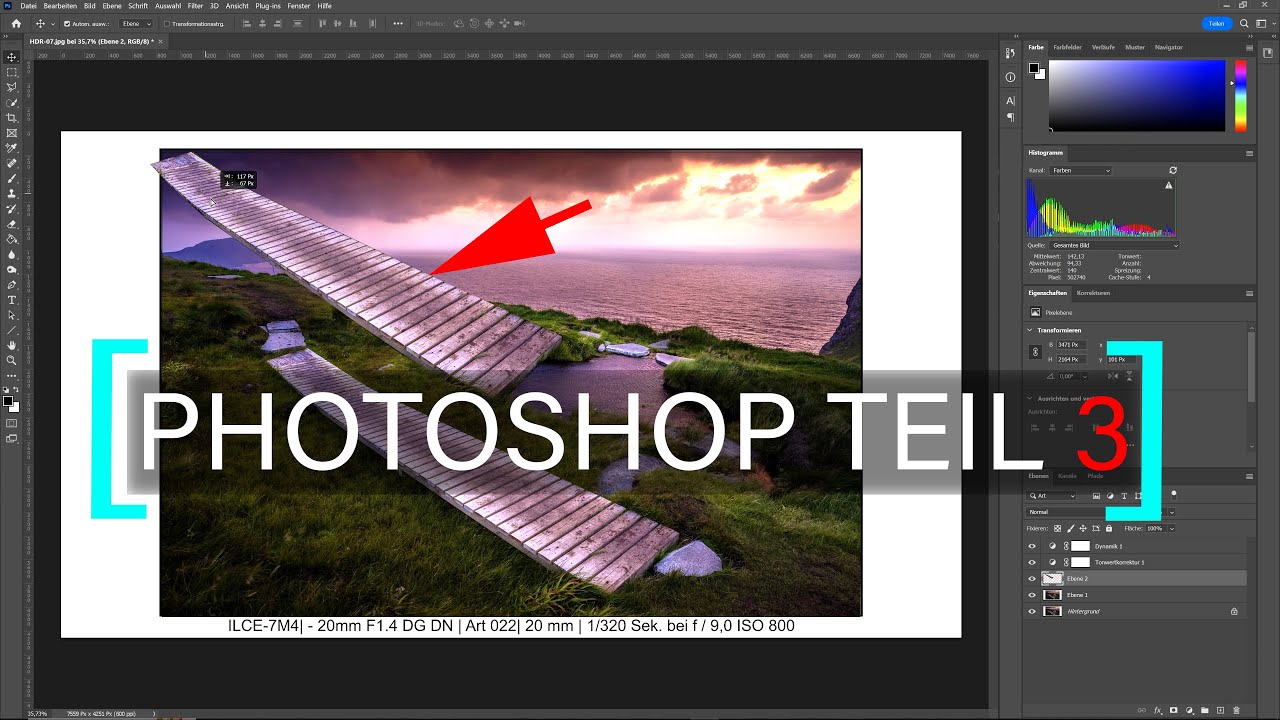Select the Lasso tool
This screenshot has height=720, width=1280.
[x=12, y=87]
